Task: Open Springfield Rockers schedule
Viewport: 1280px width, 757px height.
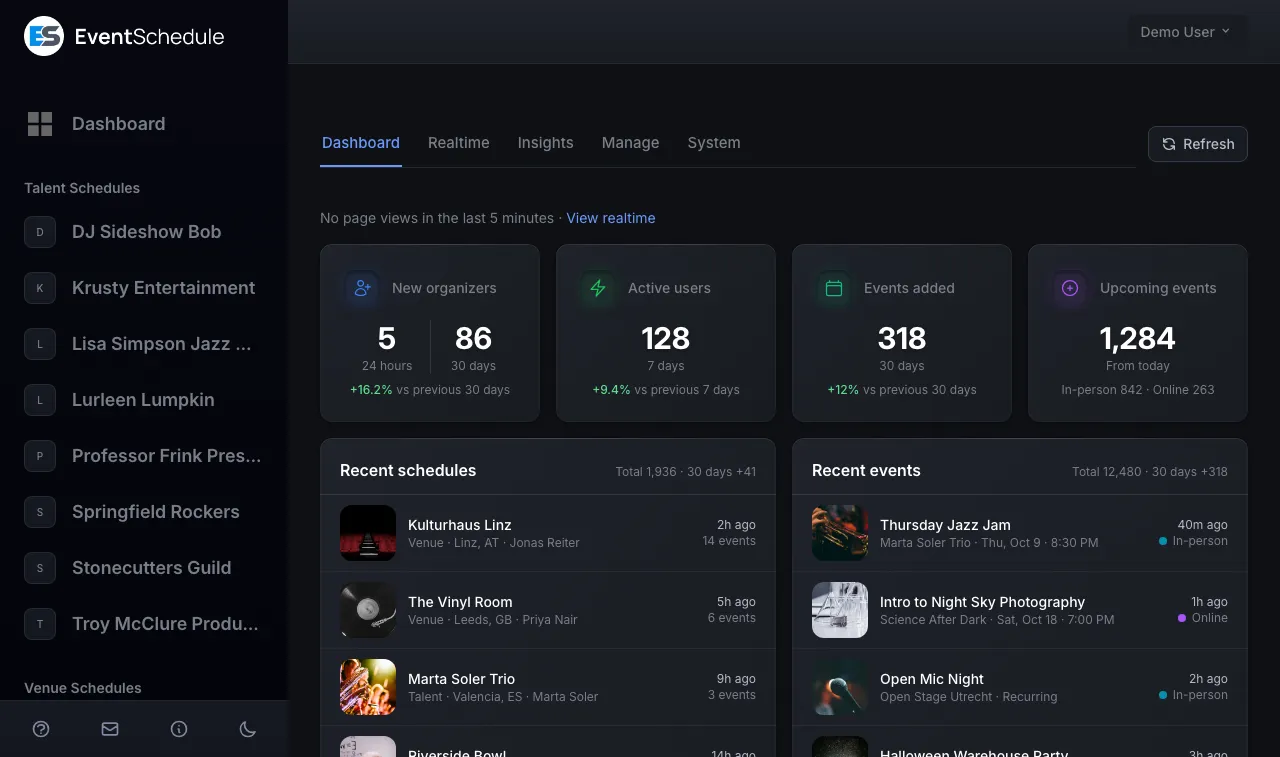Action: click(x=156, y=512)
